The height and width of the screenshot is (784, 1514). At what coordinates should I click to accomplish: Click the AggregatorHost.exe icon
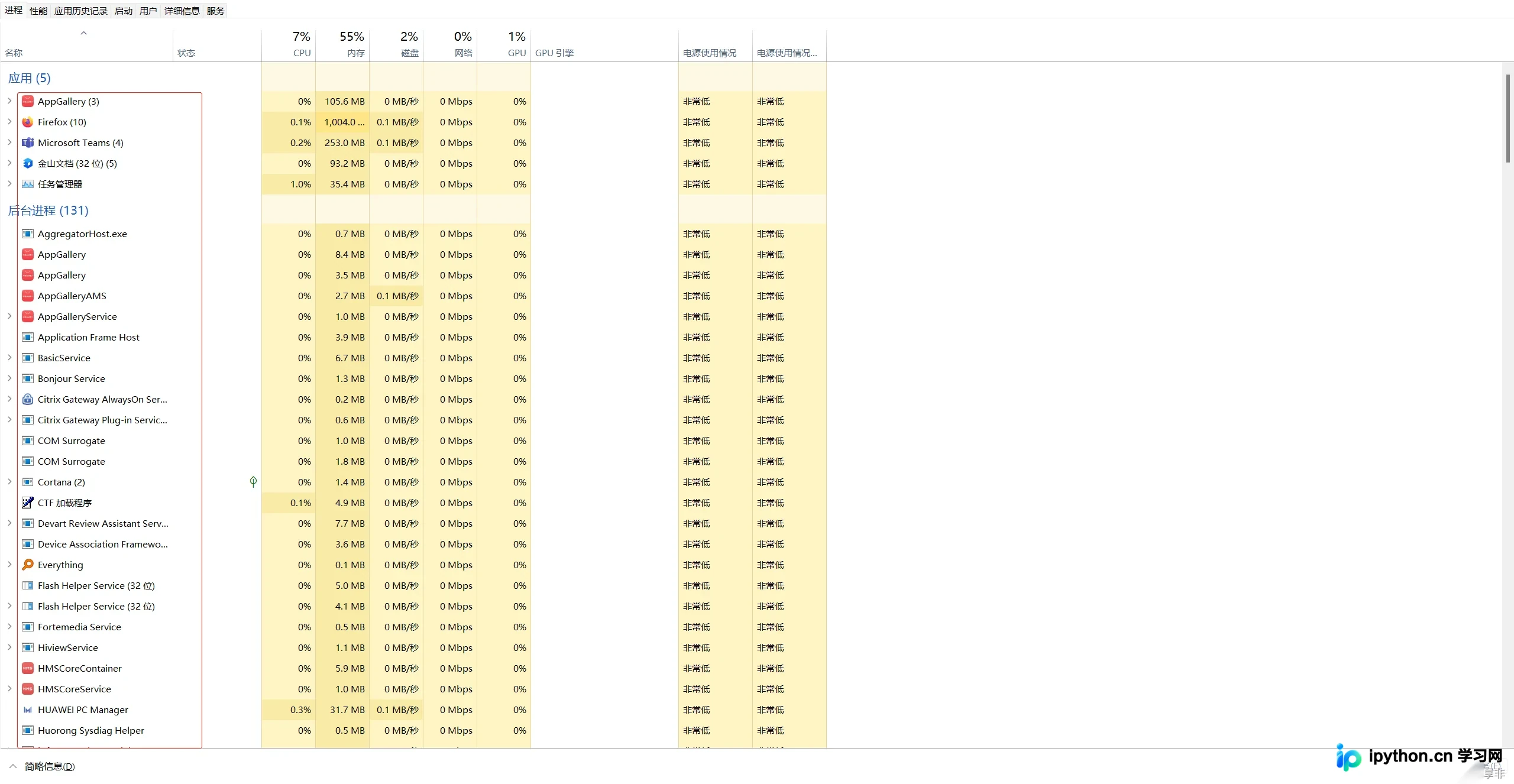[27, 234]
